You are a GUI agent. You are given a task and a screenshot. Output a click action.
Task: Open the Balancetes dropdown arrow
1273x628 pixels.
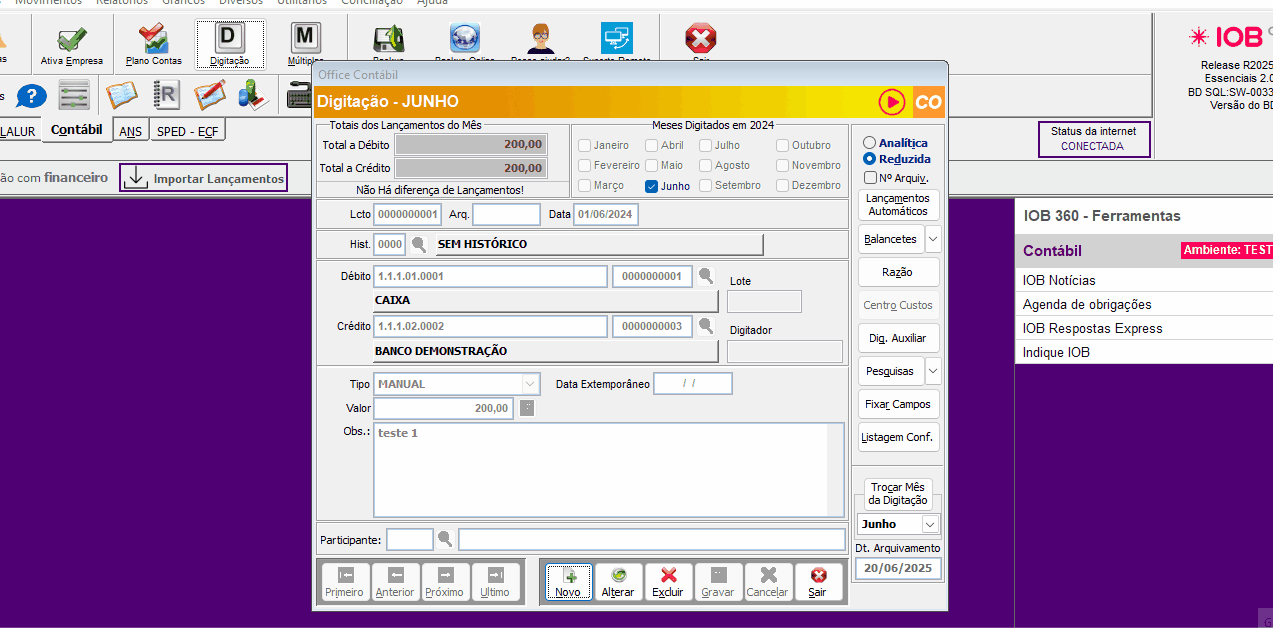(933, 239)
